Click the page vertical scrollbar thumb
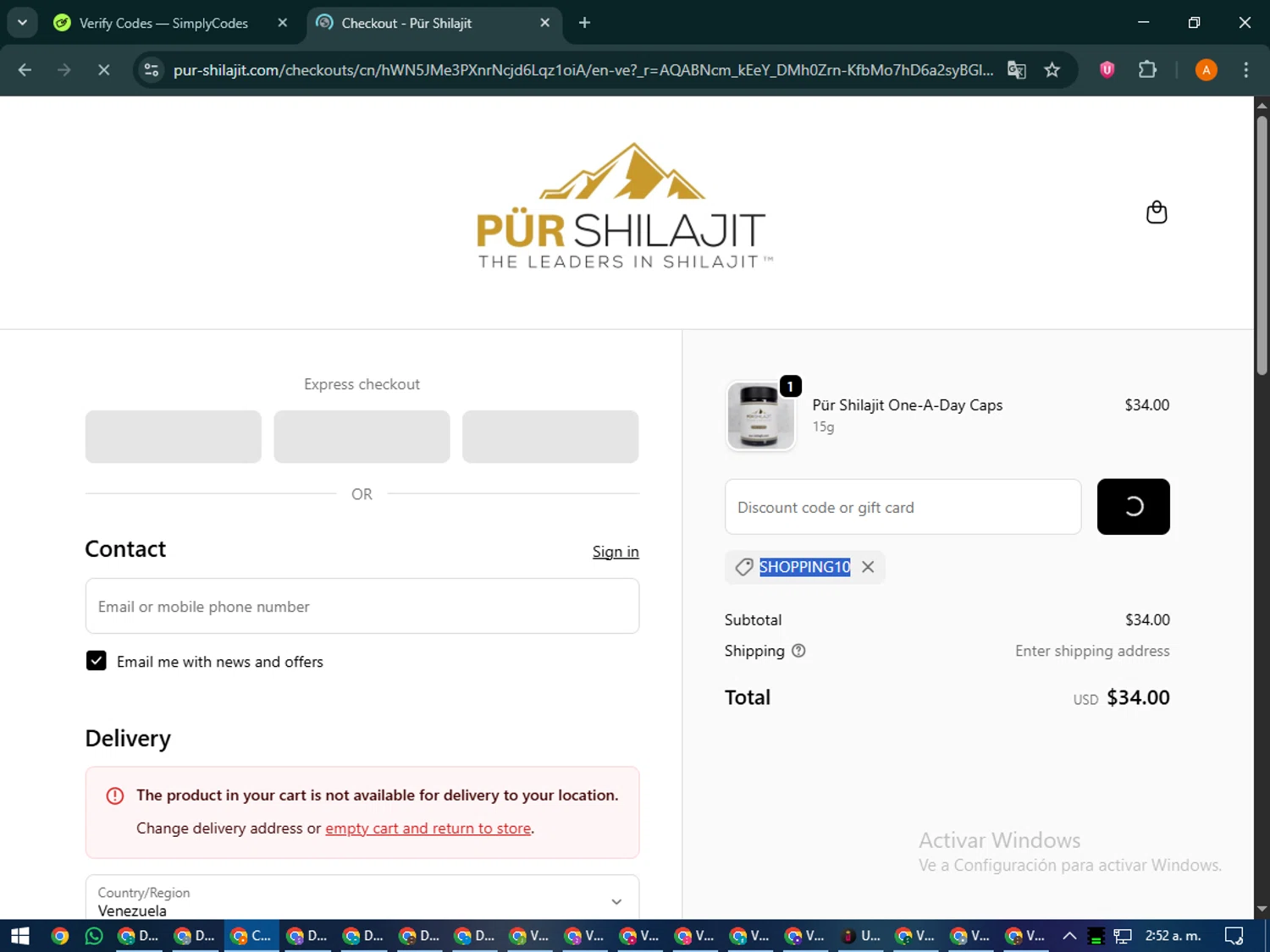The width and height of the screenshot is (1270, 952). point(1262,245)
